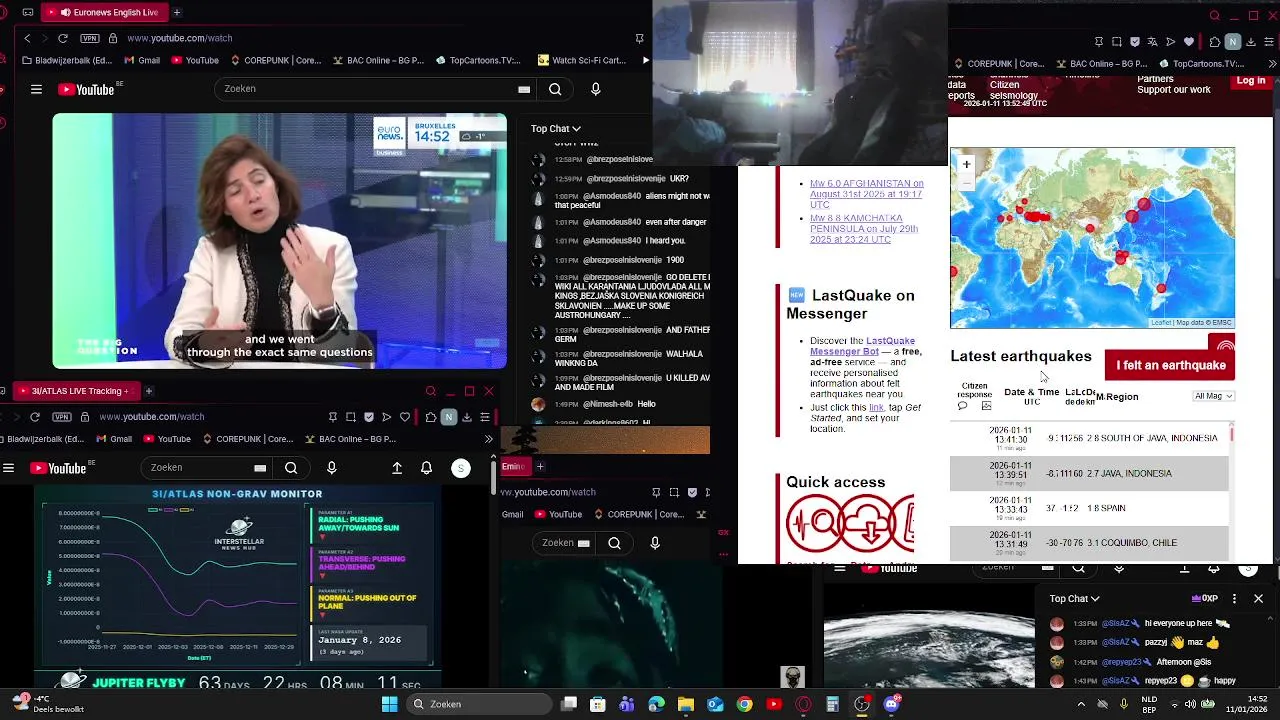Open new tab beside Euronews English Live tab
Viewport: 1280px width, 720px height.
(177, 12)
